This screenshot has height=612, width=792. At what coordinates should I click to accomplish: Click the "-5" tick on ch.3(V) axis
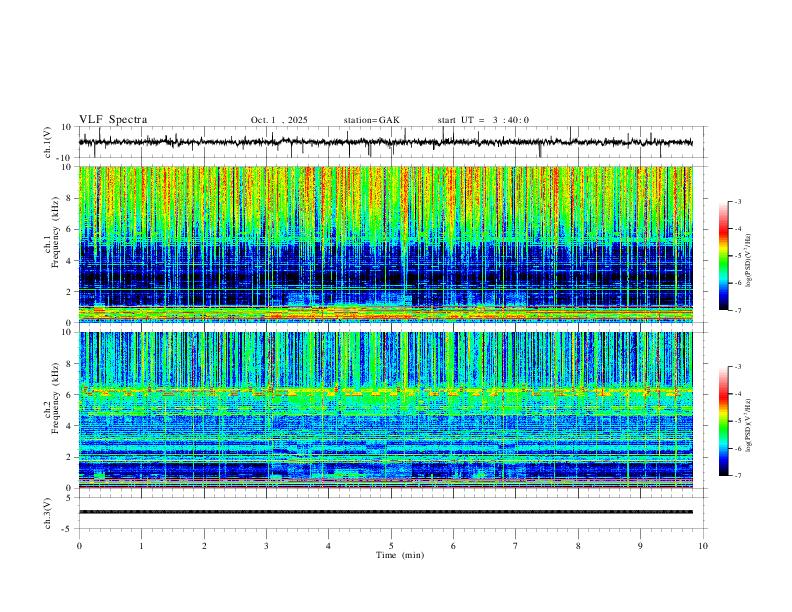(x=68, y=529)
